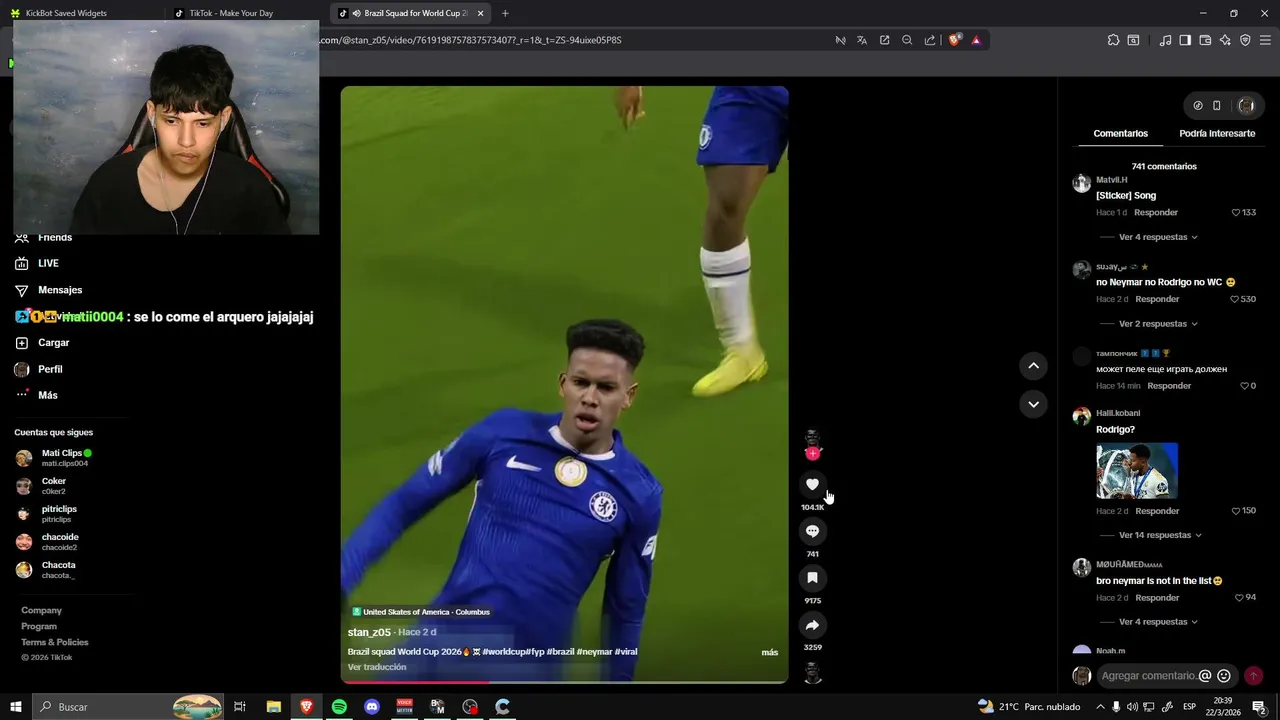Open comments via the speech bubble icon
Viewport: 1280px width, 720px height.
pyautogui.click(x=812, y=531)
